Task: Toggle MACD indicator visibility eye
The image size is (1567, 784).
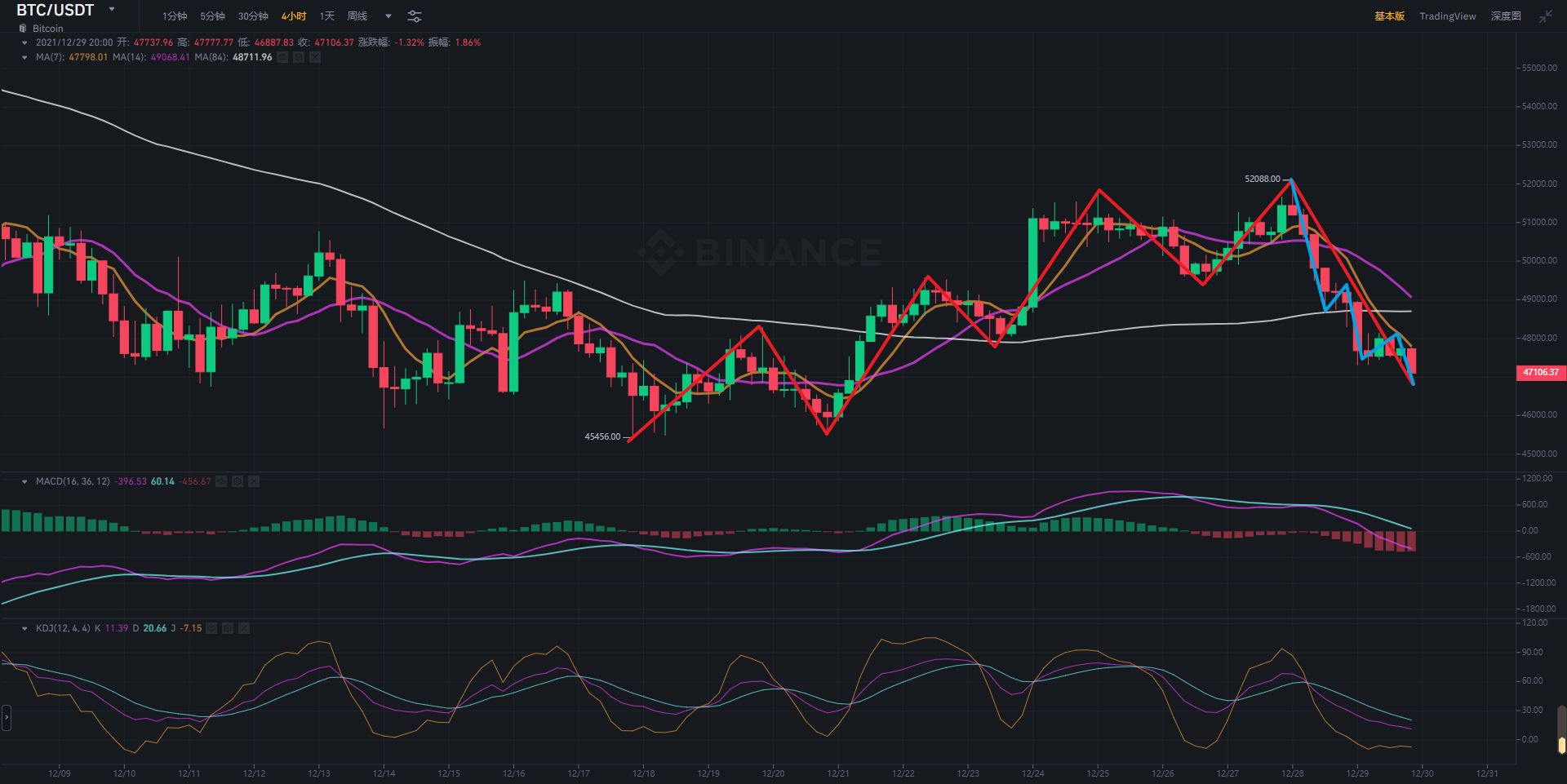Action: click(x=221, y=481)
